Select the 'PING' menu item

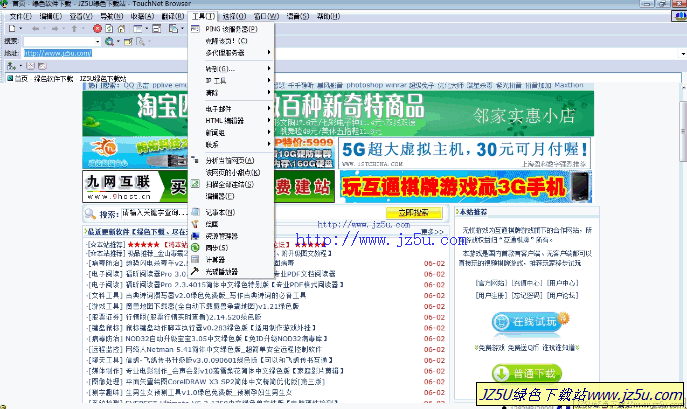[x=231, y=29]
